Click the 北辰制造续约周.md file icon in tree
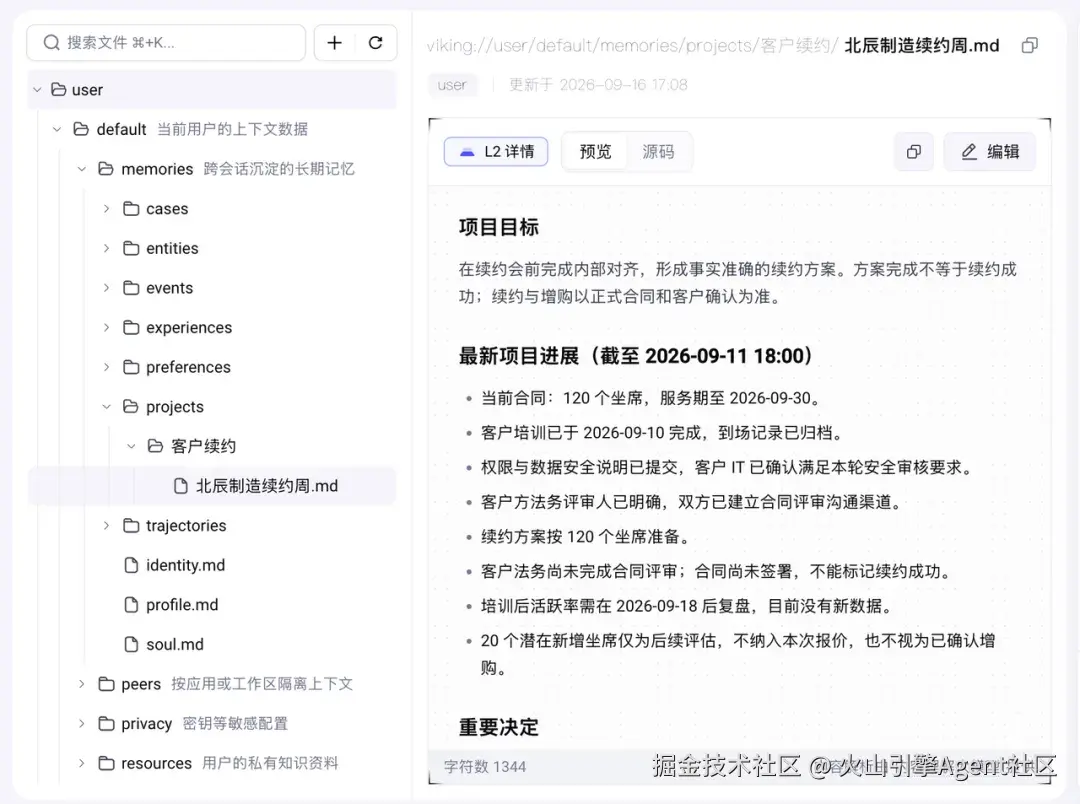This screenshot has width=1080, height=804. pos(180,486)
